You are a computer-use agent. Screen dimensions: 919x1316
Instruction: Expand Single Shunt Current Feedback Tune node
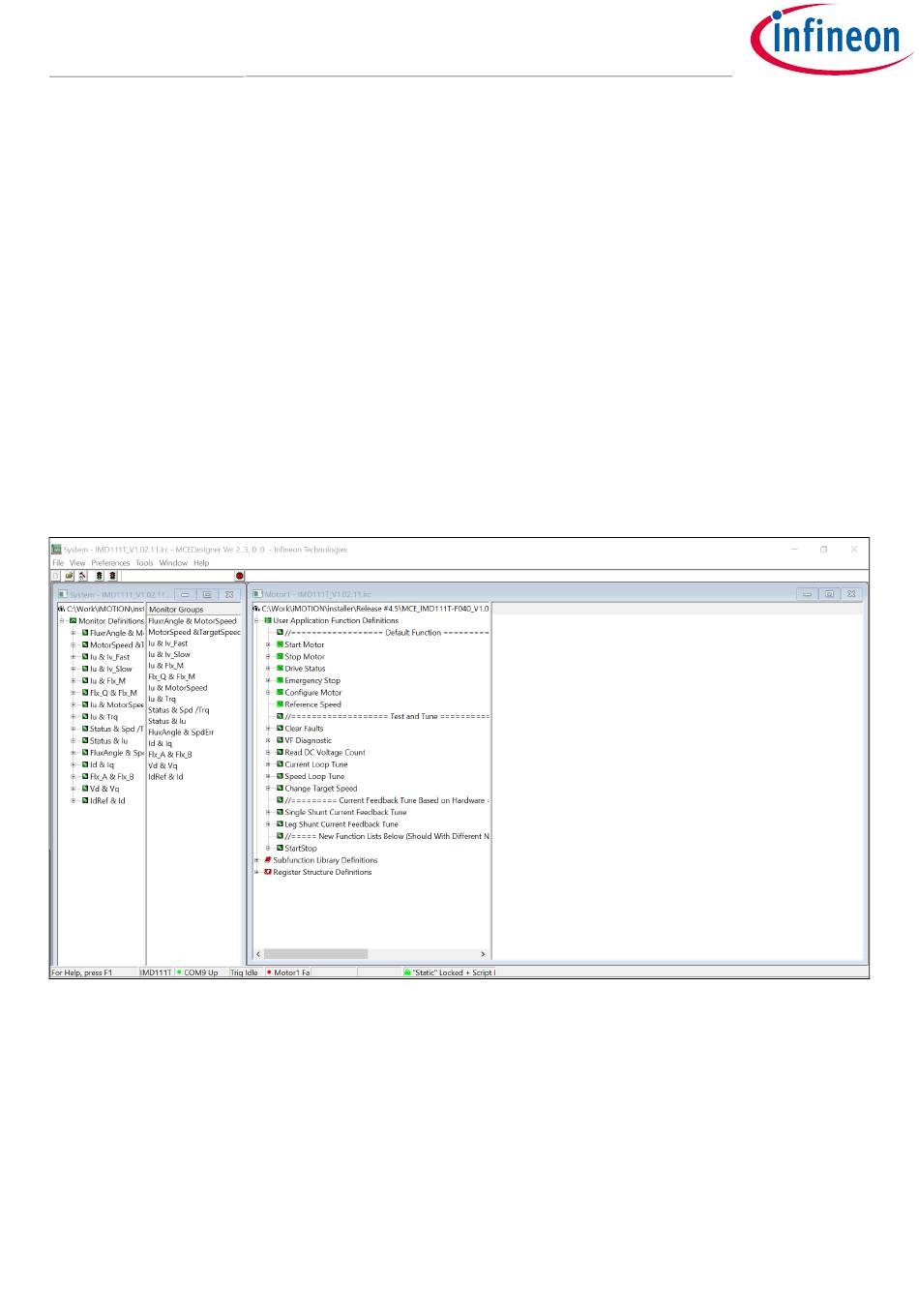(x=268, y=813)
